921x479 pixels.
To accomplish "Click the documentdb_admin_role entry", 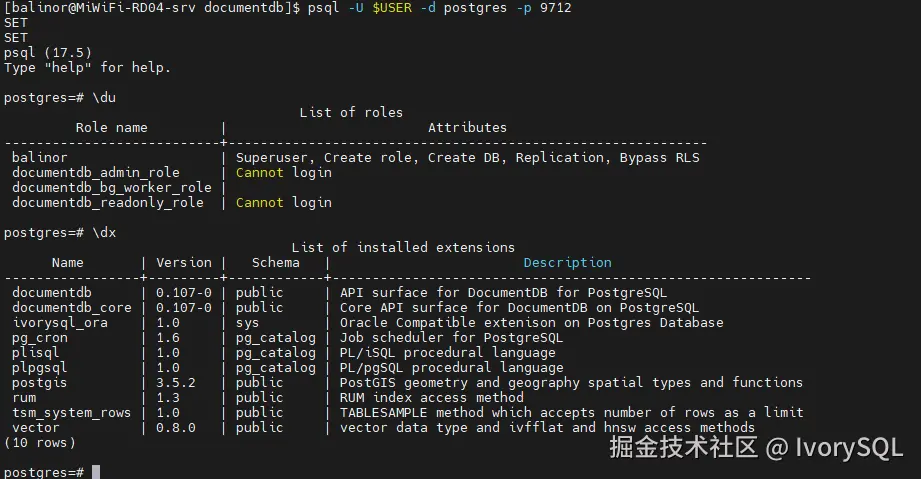I will click(x=96, y=173).
